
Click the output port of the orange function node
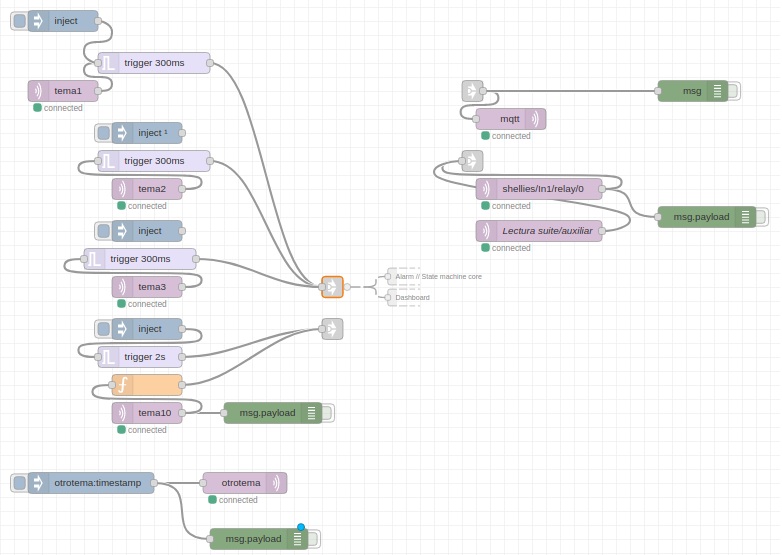(182, 385)
